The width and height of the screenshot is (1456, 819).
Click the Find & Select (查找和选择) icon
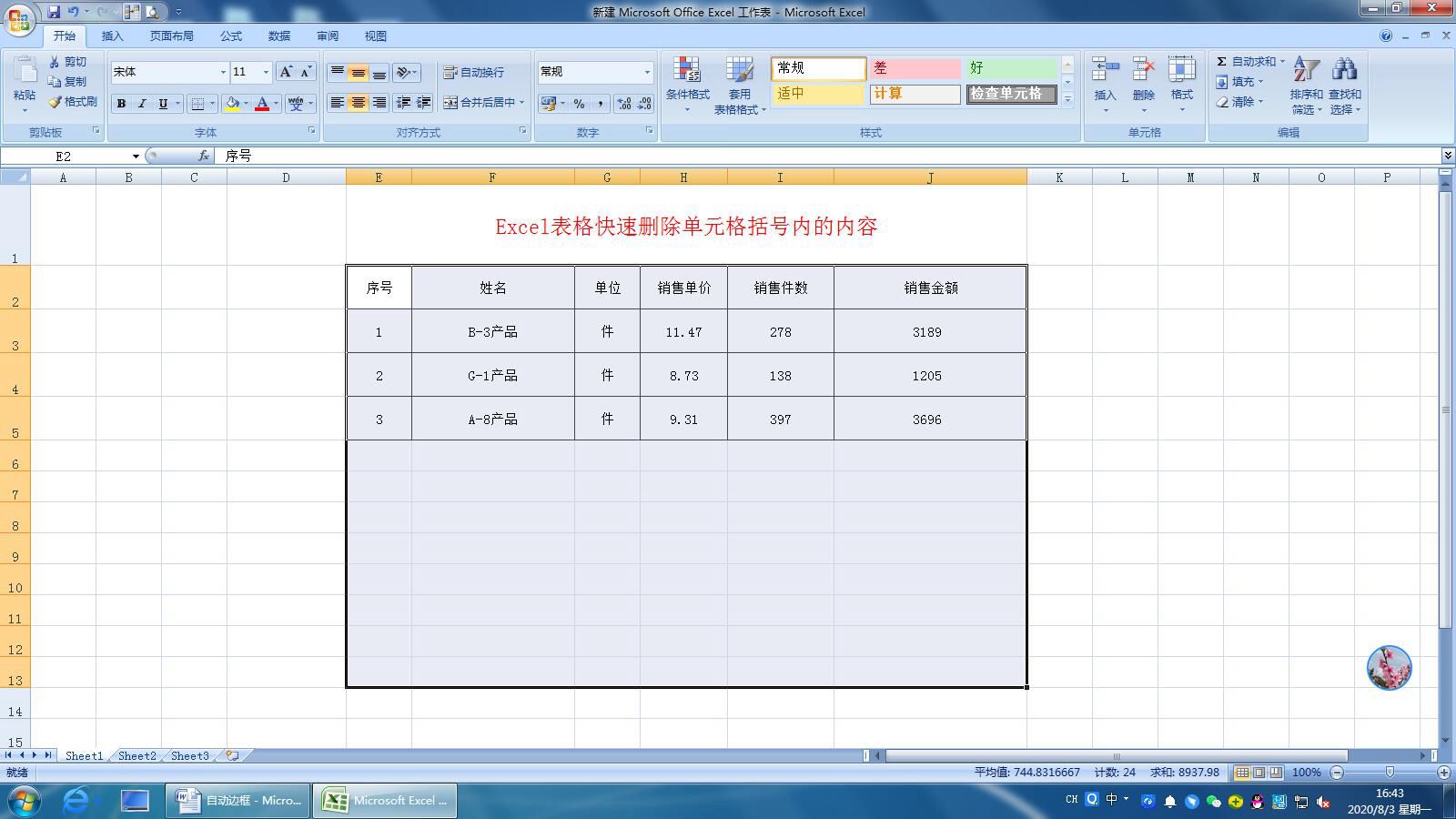click(1345, 86)
